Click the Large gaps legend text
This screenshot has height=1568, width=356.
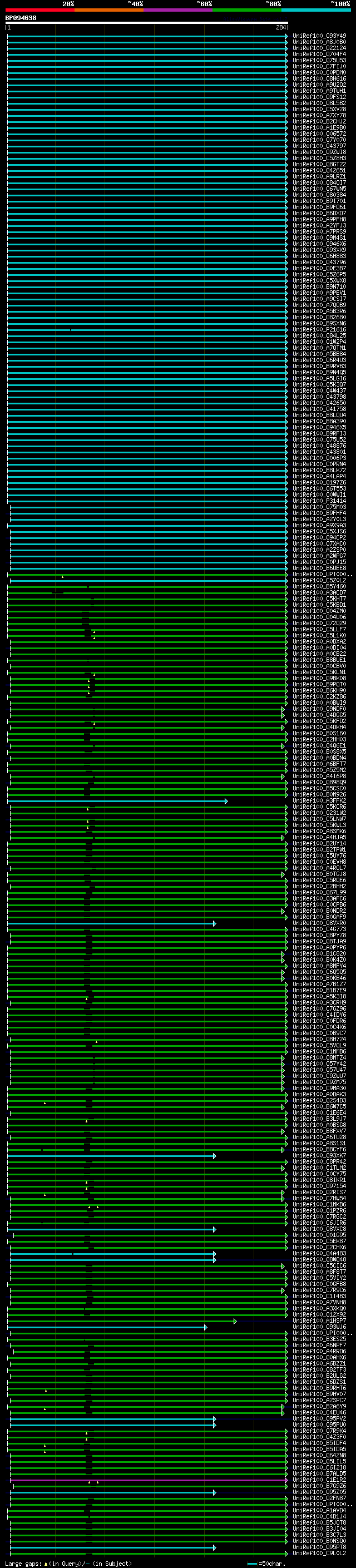(x=68, y=1564)
